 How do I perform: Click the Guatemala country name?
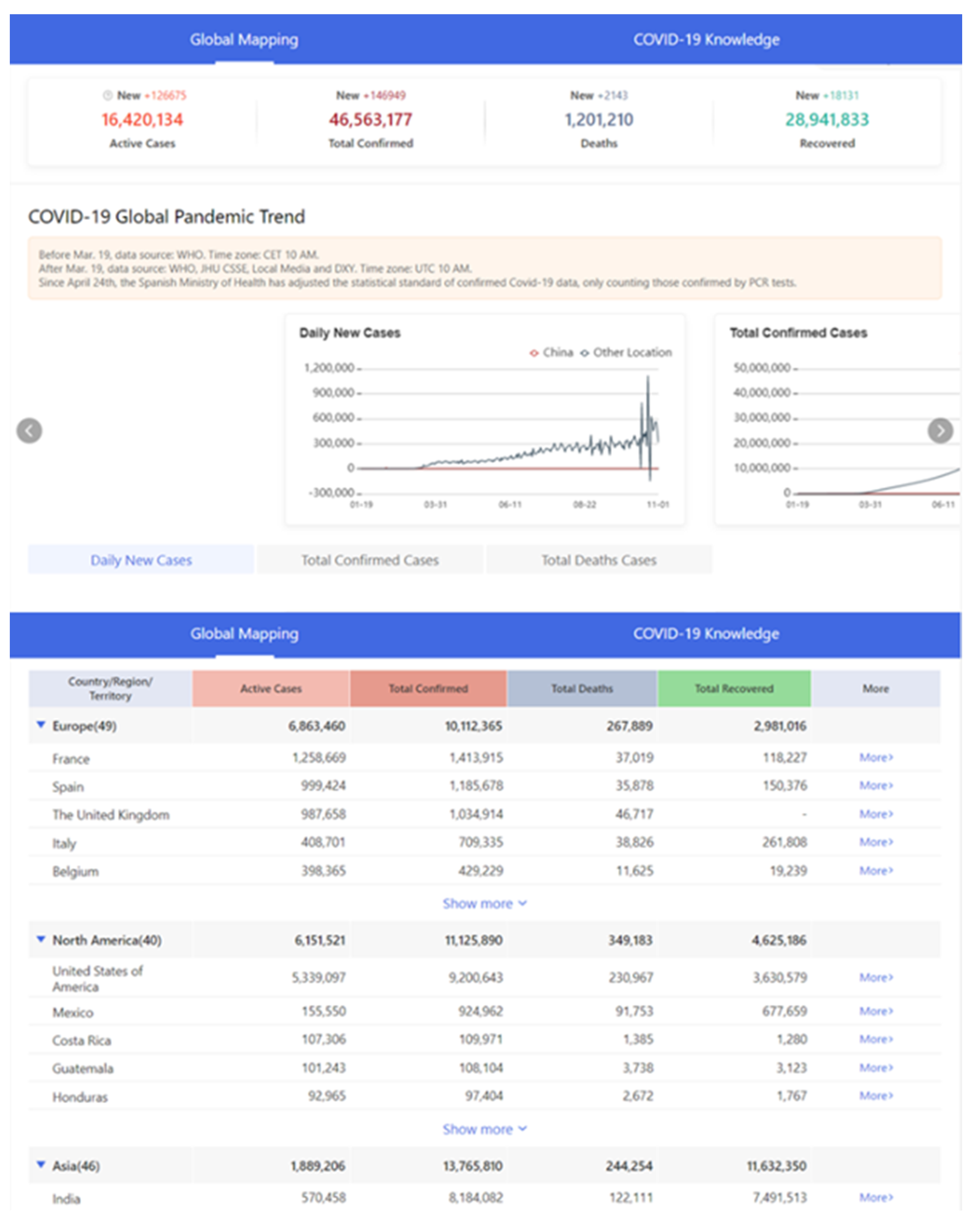[83, 1068]
